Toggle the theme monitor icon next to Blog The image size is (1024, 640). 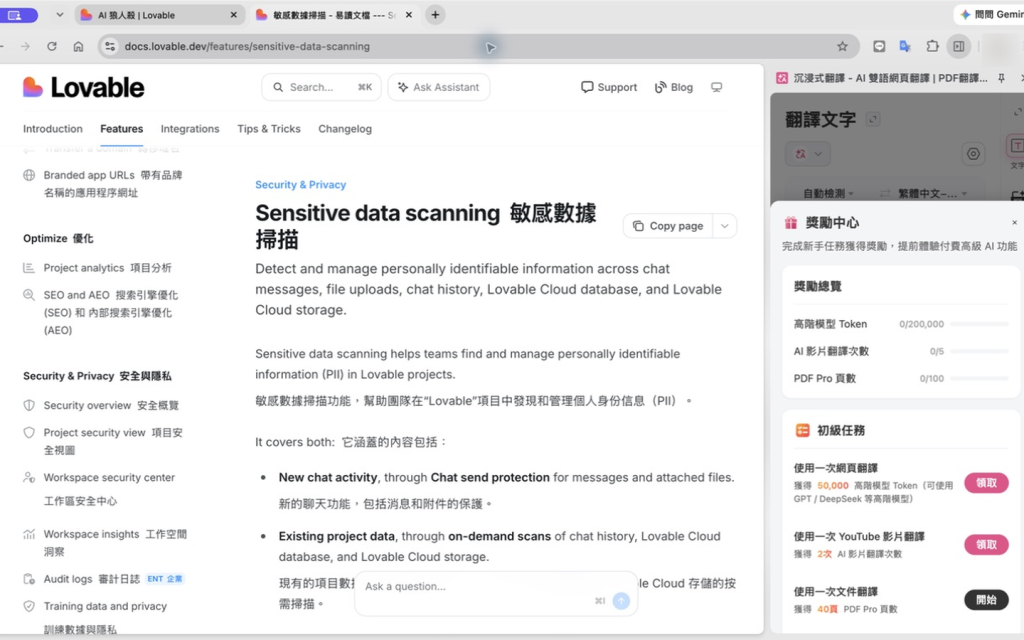click(716, 87)
